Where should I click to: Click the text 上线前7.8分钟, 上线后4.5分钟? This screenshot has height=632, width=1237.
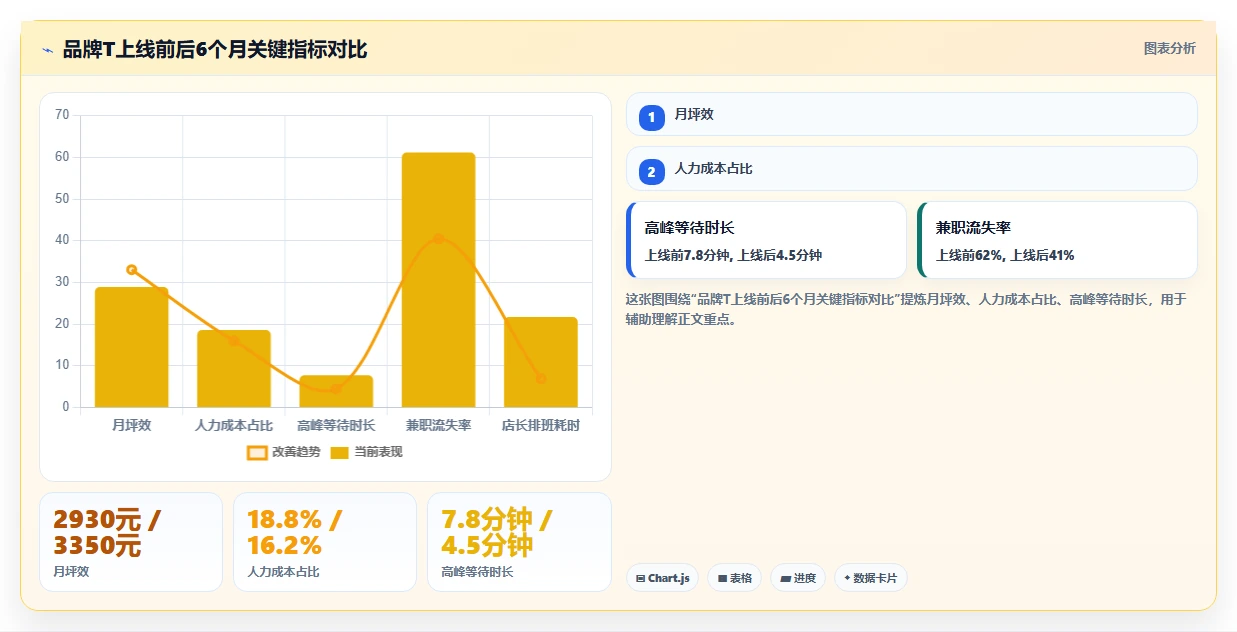point(733,256)
